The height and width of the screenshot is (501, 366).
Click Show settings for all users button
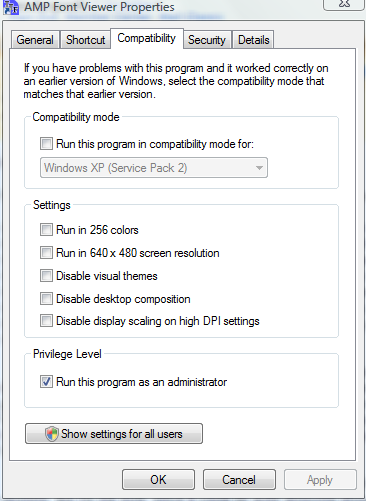[114, 434]
